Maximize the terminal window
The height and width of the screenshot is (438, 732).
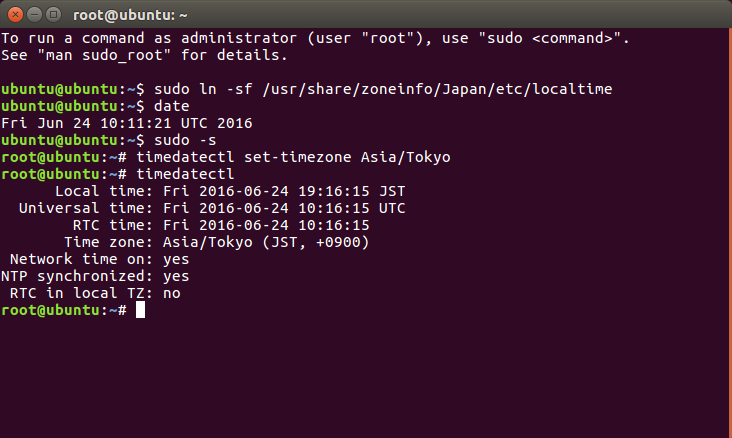coord(54,15)
